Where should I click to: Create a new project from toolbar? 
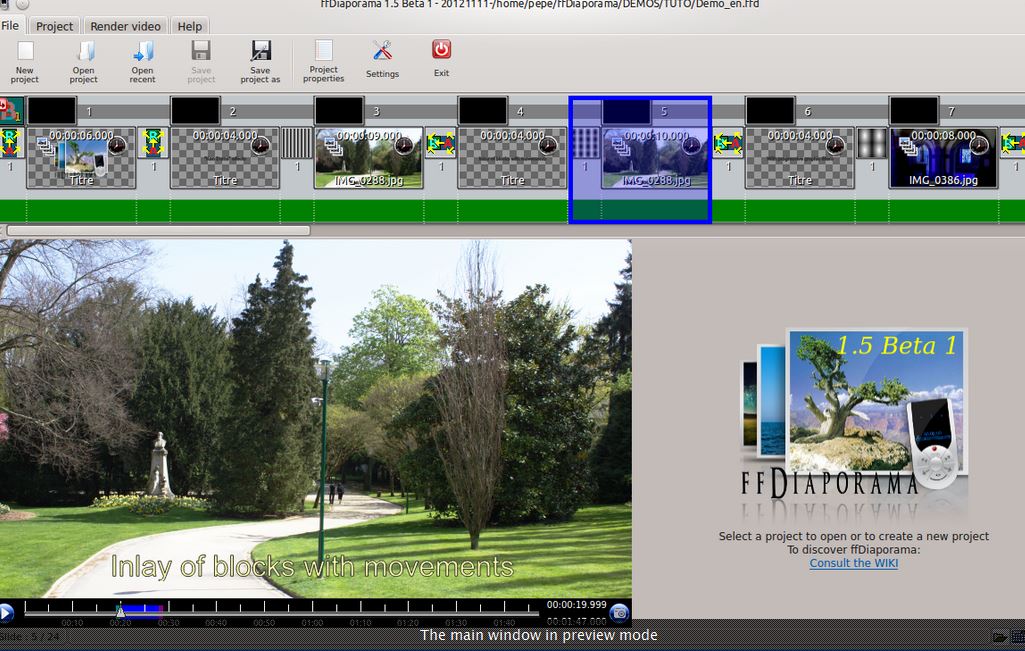tap(25, 62)
